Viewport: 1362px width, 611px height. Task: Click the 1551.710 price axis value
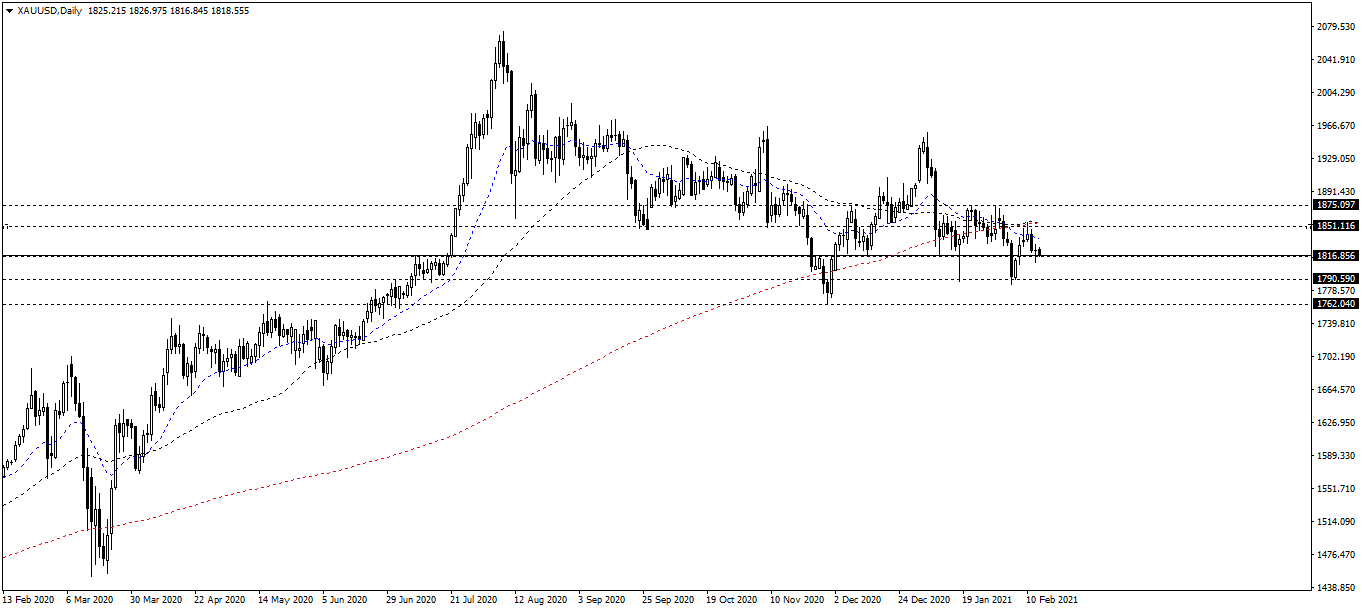point(1337,489)
